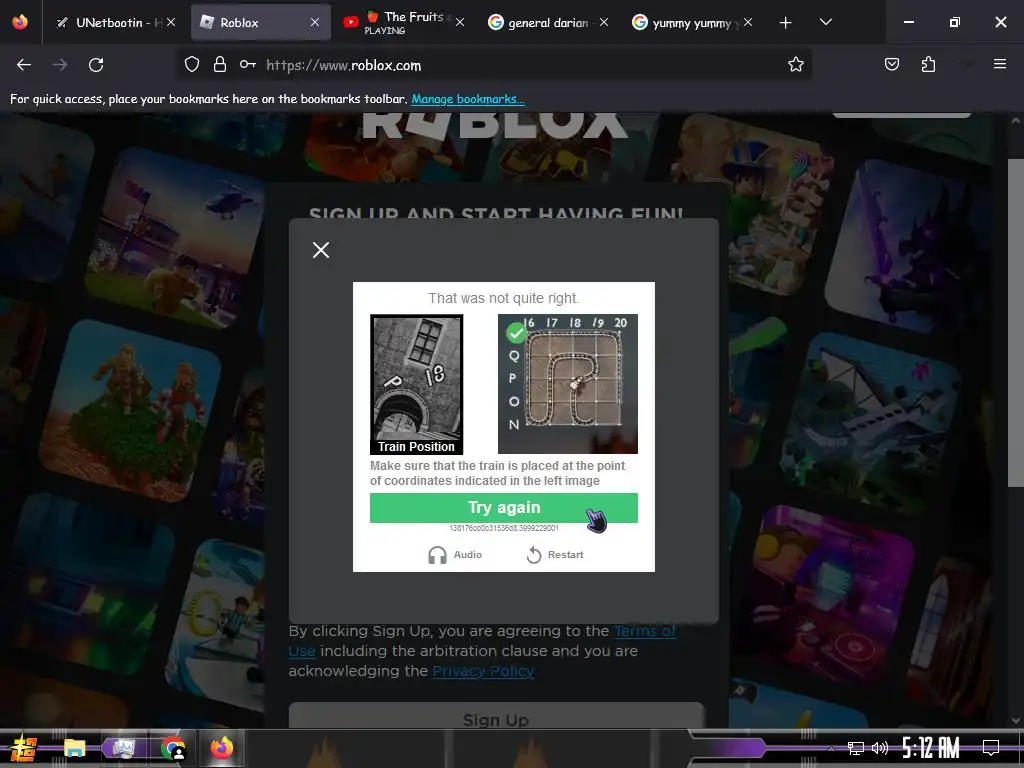The height and width of the screenshot is (768, 1024).
Task: Close the yummy yummy tab
Action: 748,22
